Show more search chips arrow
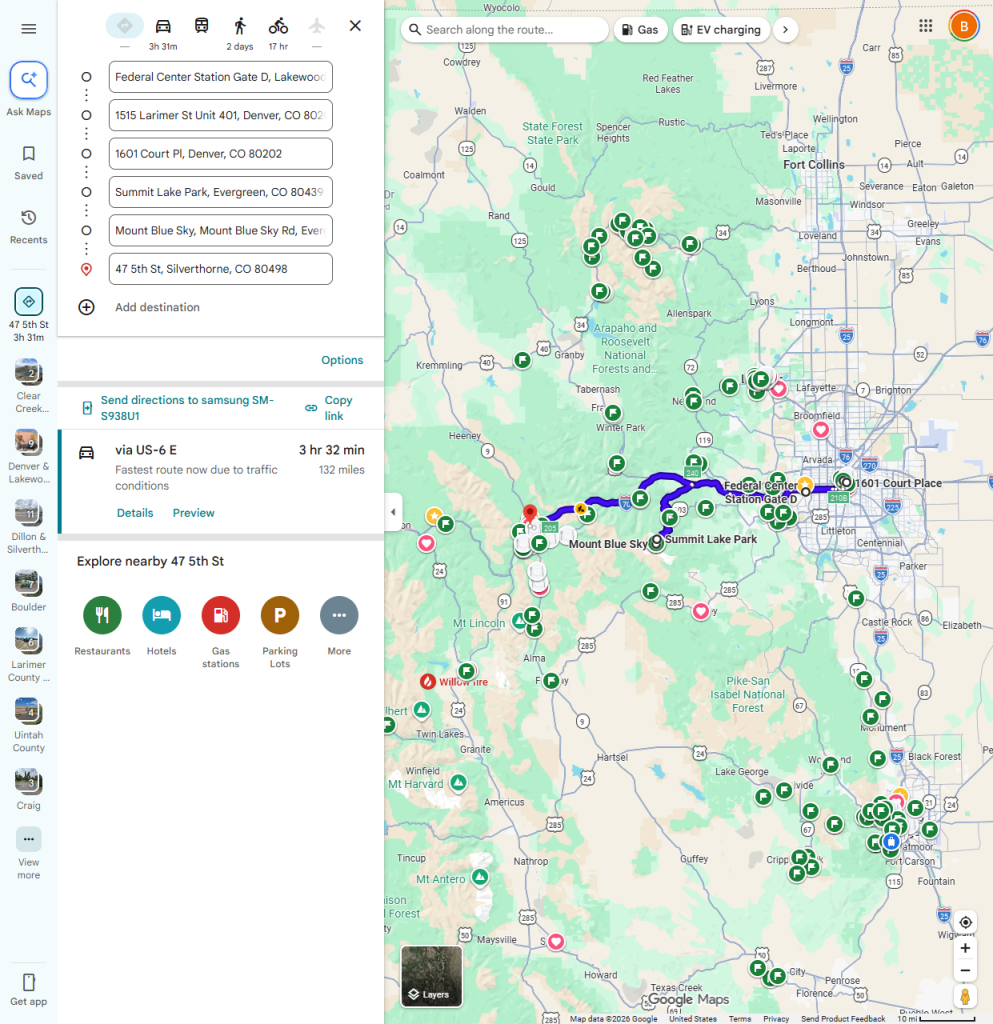 tap(785, 29)
